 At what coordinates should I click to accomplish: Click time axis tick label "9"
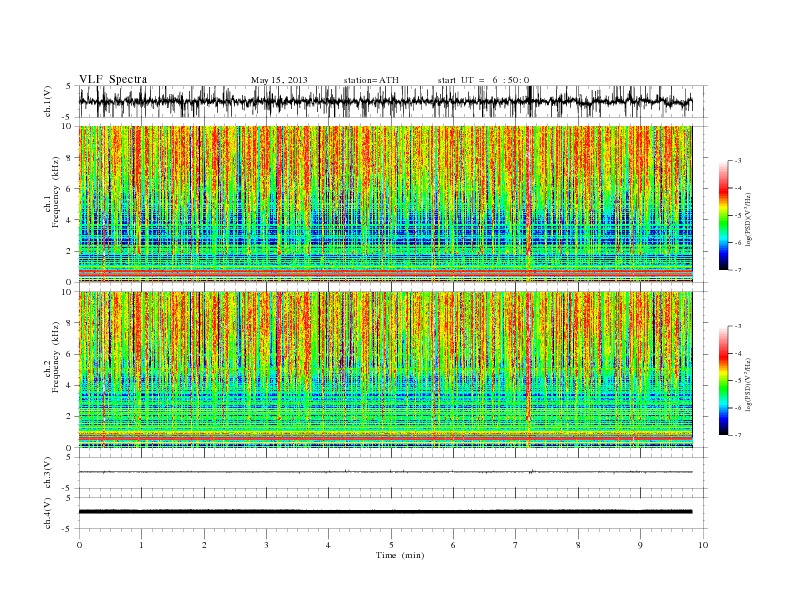[640, 545]
